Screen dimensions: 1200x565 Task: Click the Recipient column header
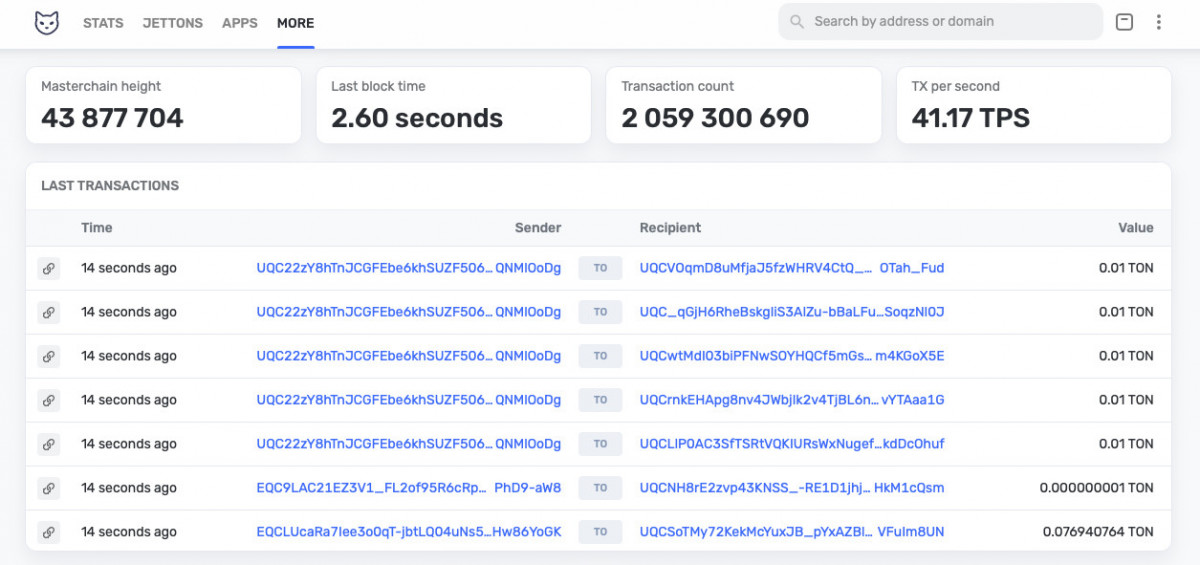(671, 228)
